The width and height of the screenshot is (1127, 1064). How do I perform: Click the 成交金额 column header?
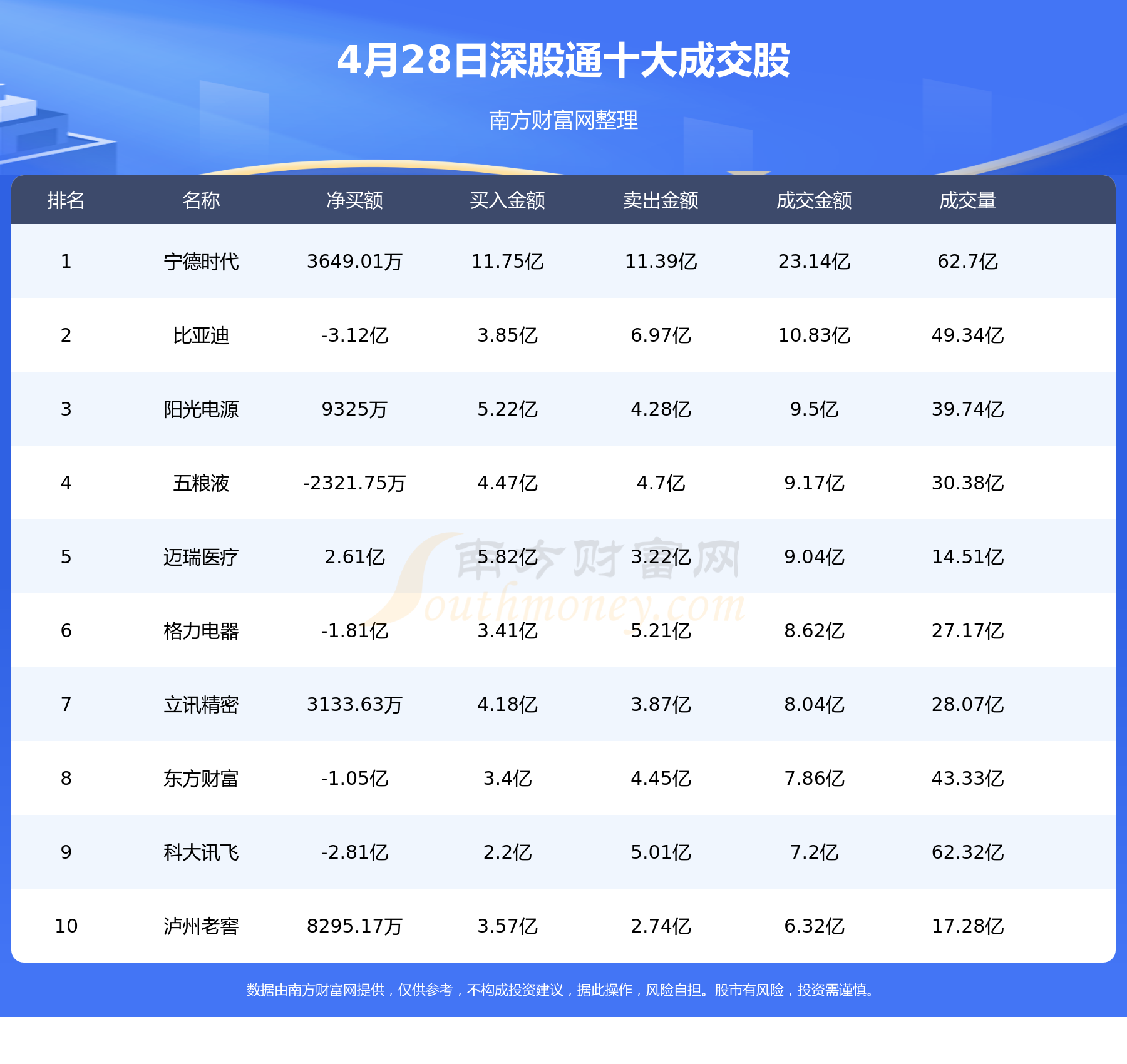(x=815, y=200)
